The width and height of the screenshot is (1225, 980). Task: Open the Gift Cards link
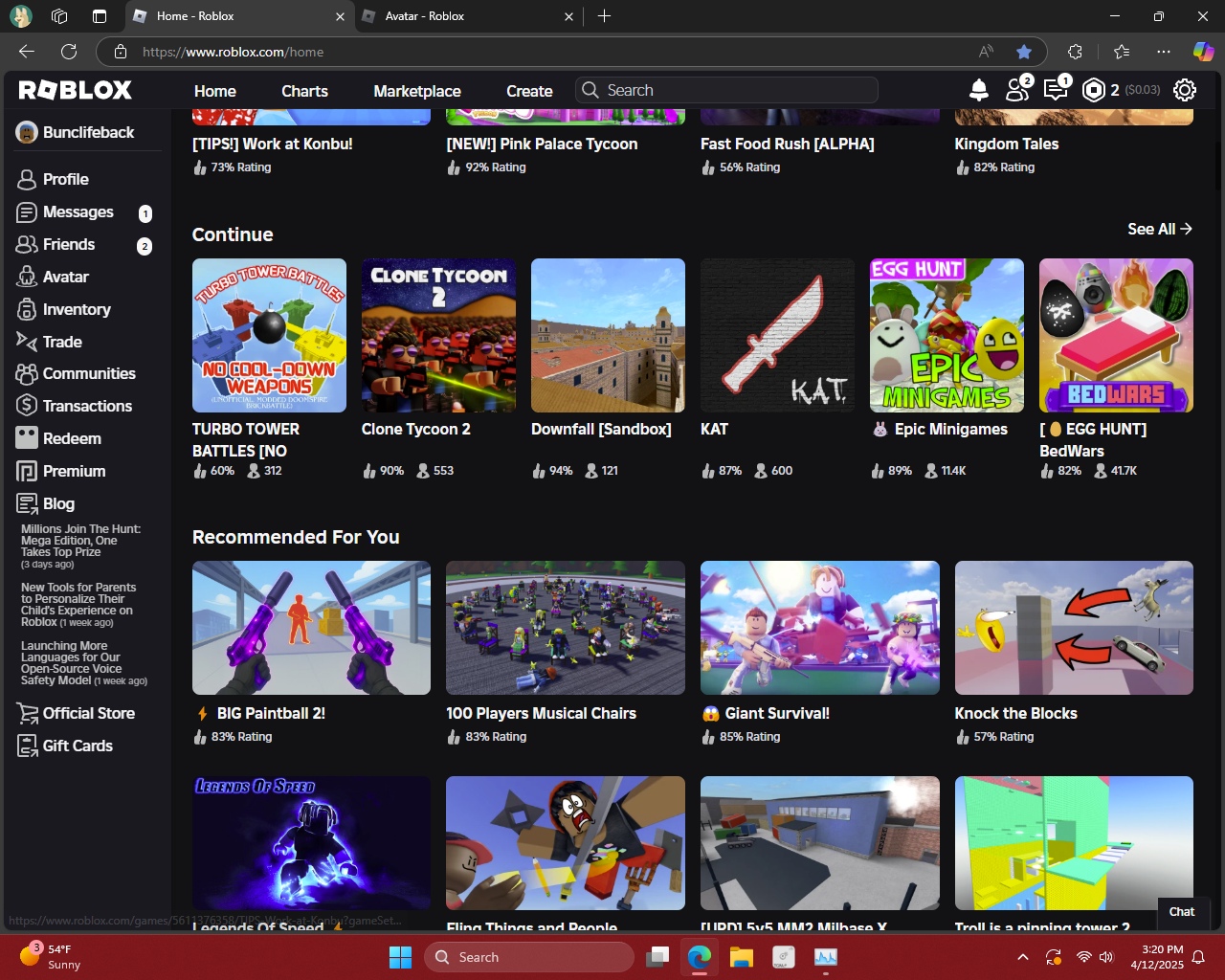click(x=78, y=746)
